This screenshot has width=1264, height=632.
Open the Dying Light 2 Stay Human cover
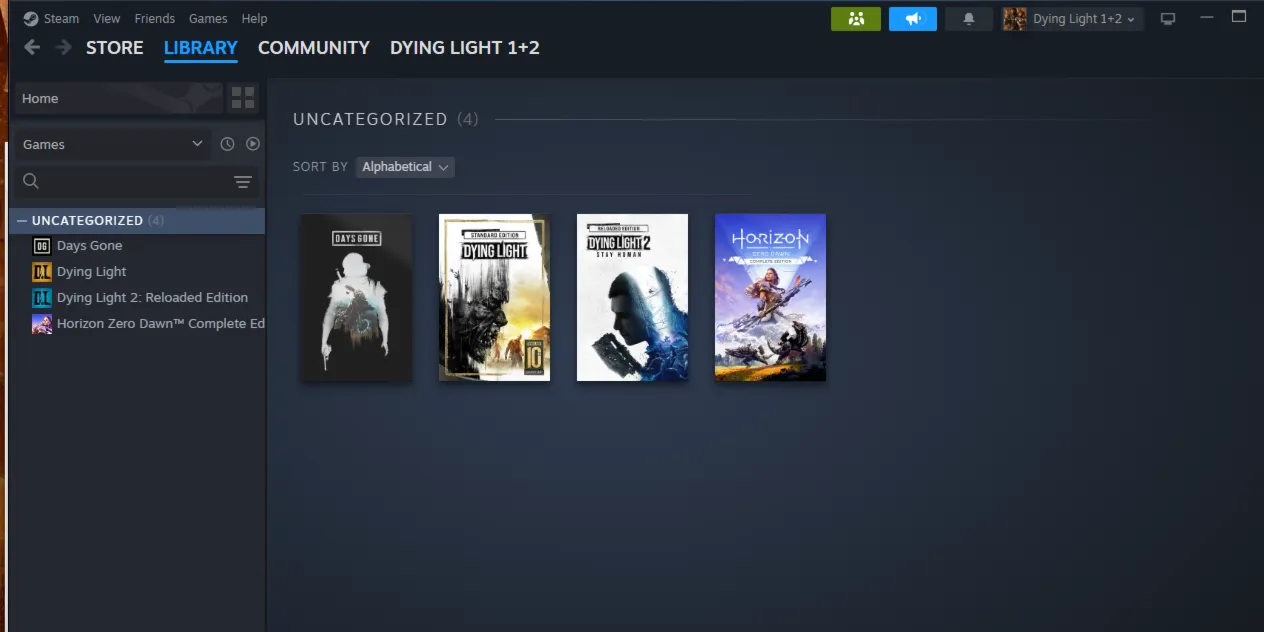click(632, 297)
